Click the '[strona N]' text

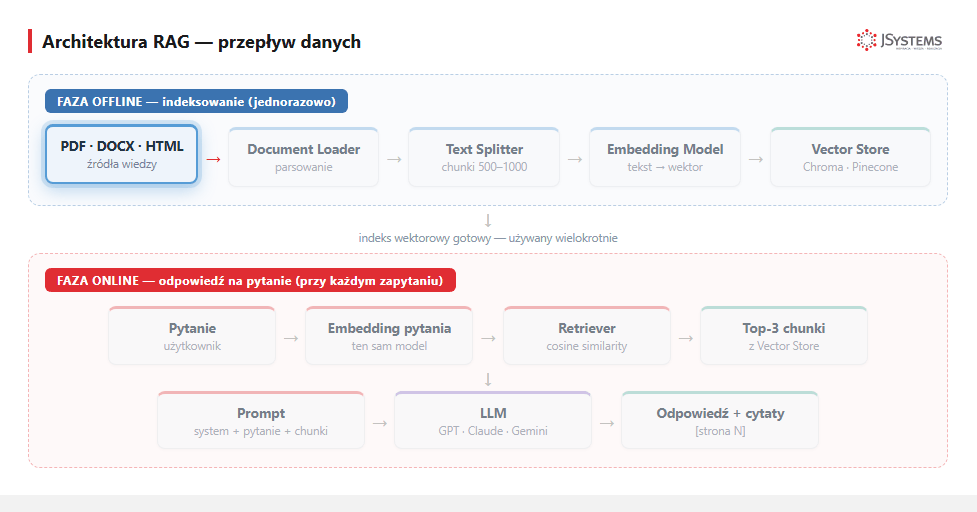point(720,431)
